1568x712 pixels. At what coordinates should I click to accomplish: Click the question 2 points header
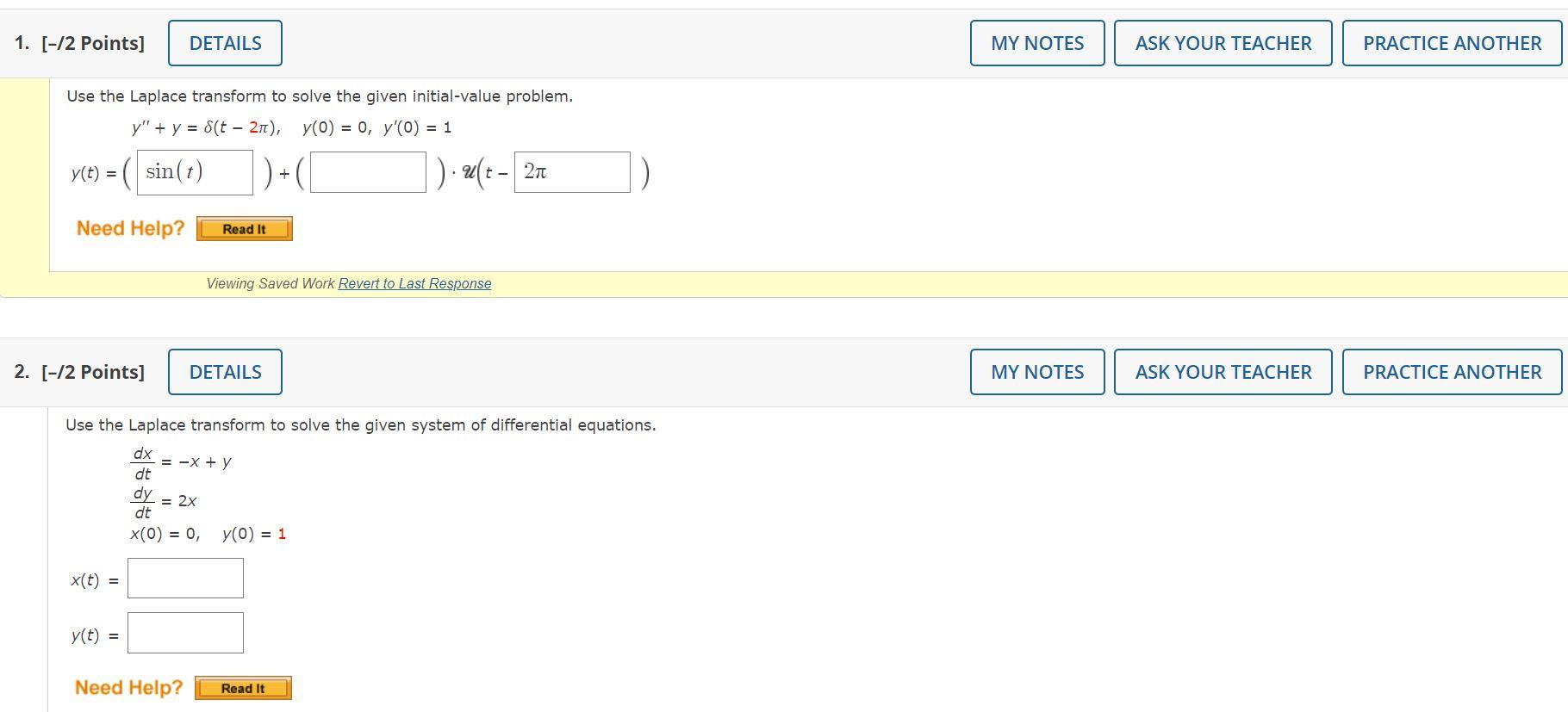click(79, 372)
